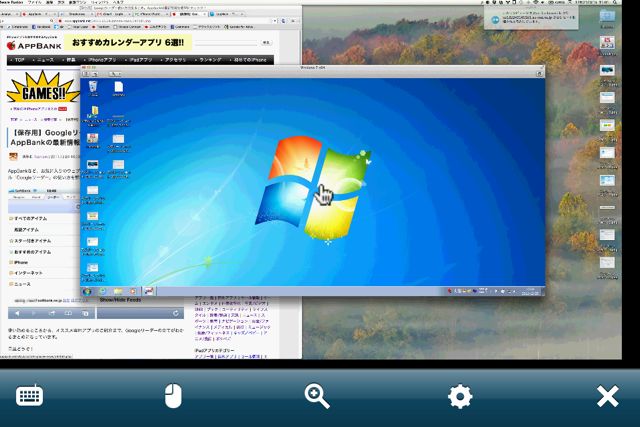Image resolution: width=640 pixels, height=427 pixels.
Task: Click the GAMES!! banner image
Action: (43, 87)
